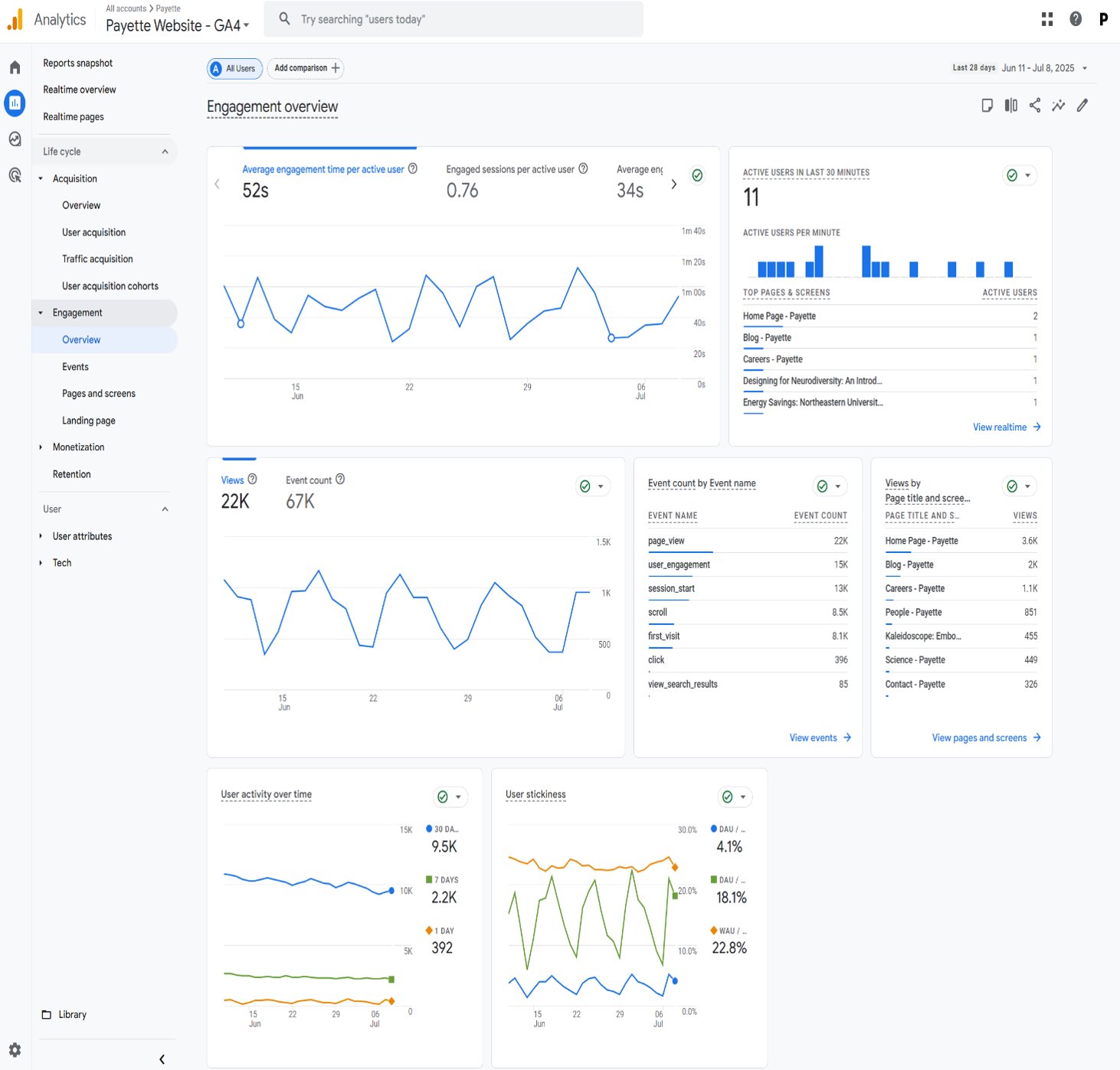Open dropdown on Active users realtime card
This screenshot has height=1070, width=1120.
coord(1027,175)
